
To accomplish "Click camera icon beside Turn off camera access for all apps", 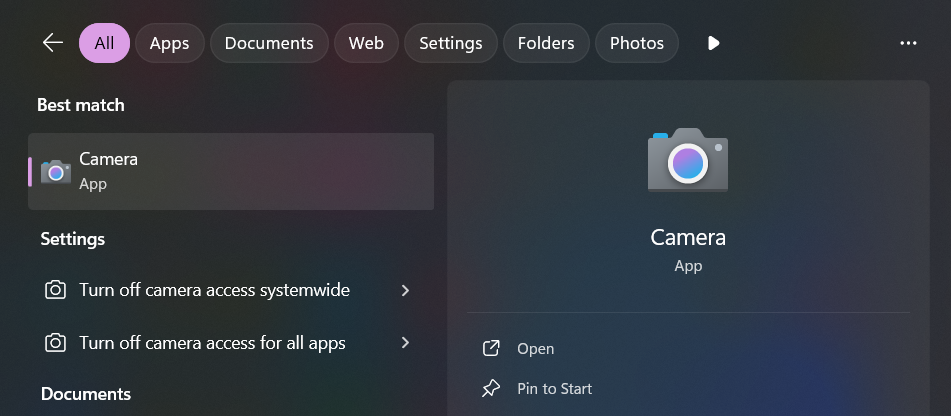I will (x=55, y=343).
